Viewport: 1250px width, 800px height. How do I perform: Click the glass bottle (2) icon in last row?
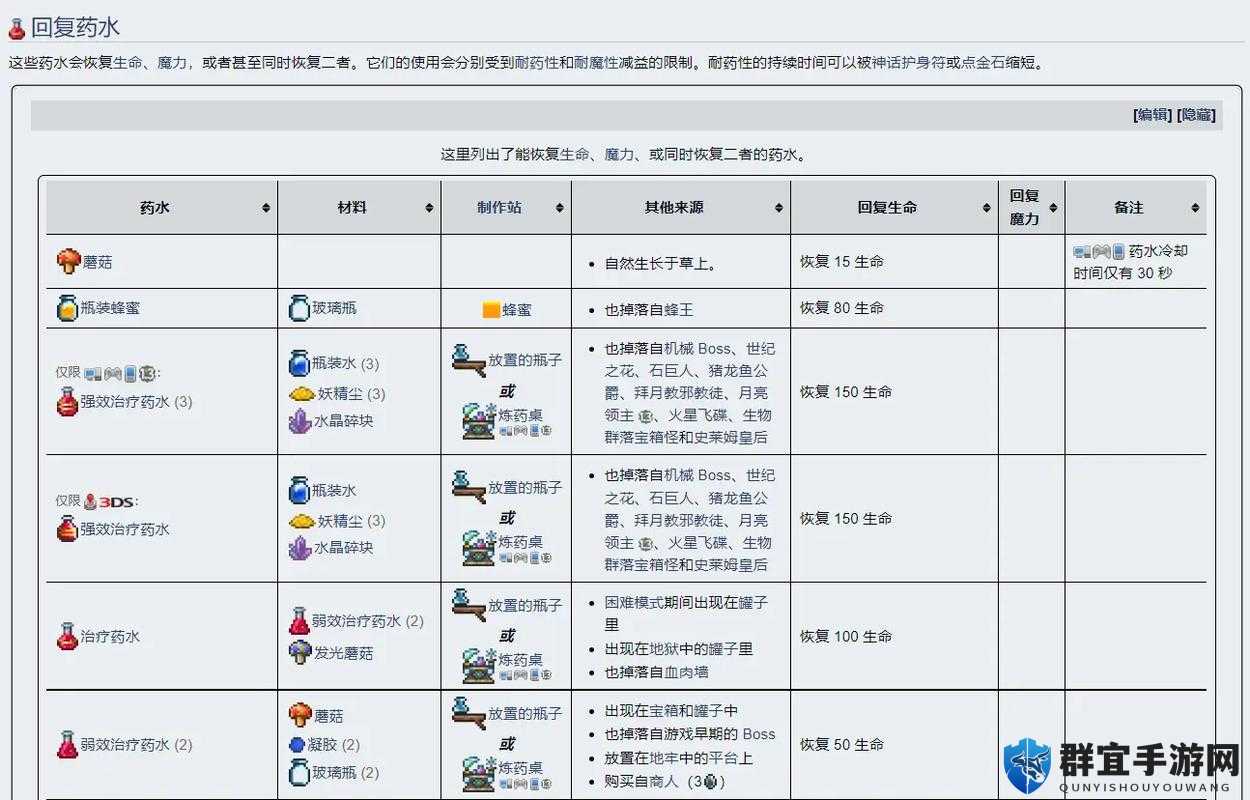click(299, 772)
